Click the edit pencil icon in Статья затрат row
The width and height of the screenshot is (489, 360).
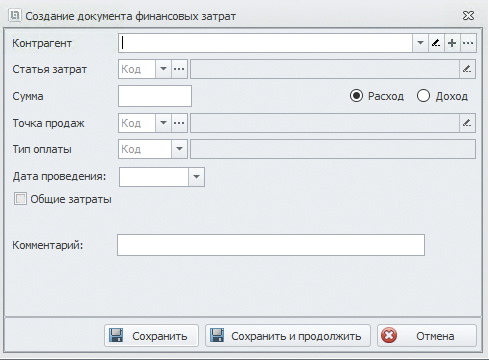click(467, 69)
